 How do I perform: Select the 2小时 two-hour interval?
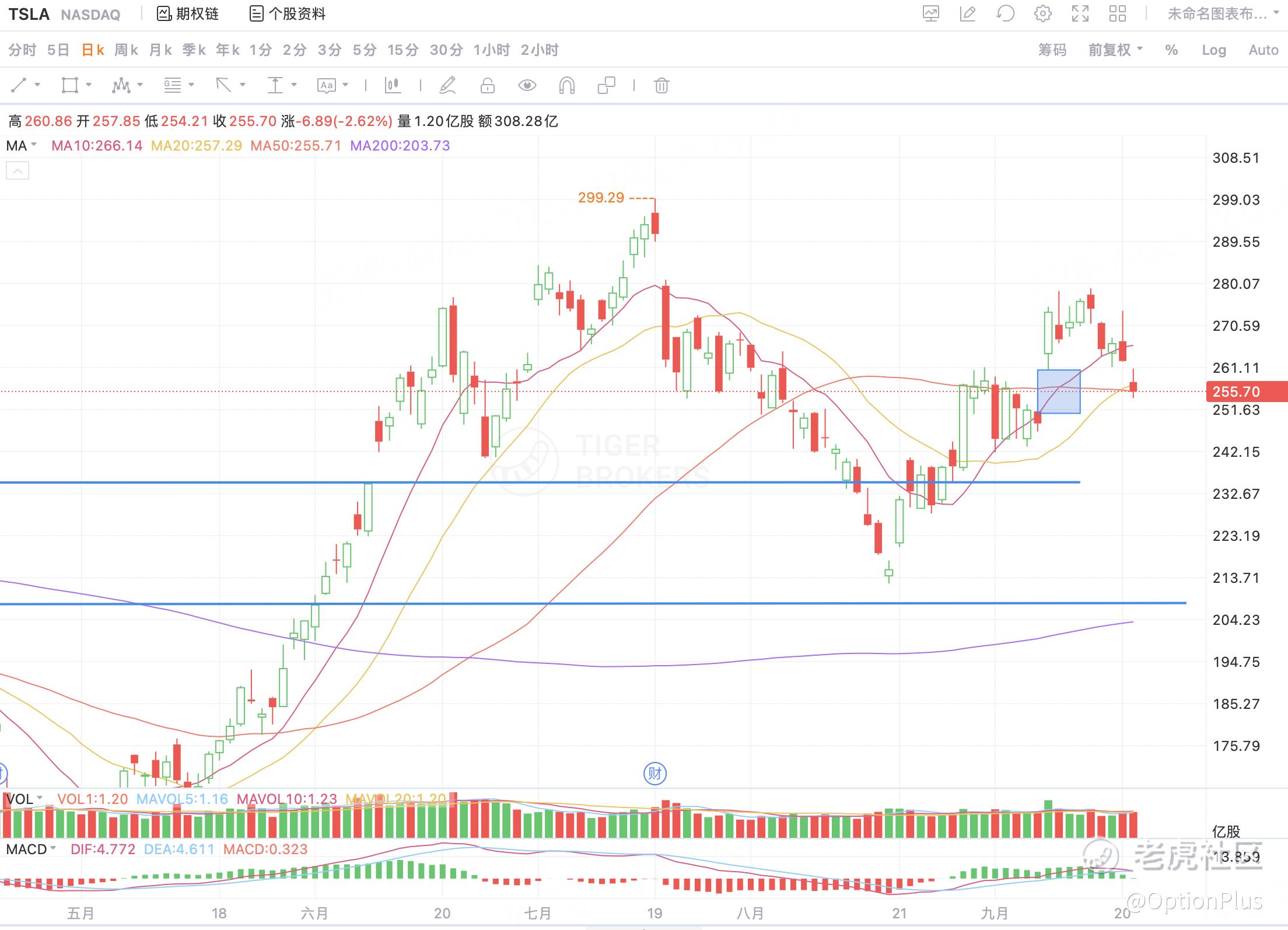tap(540, 50)
